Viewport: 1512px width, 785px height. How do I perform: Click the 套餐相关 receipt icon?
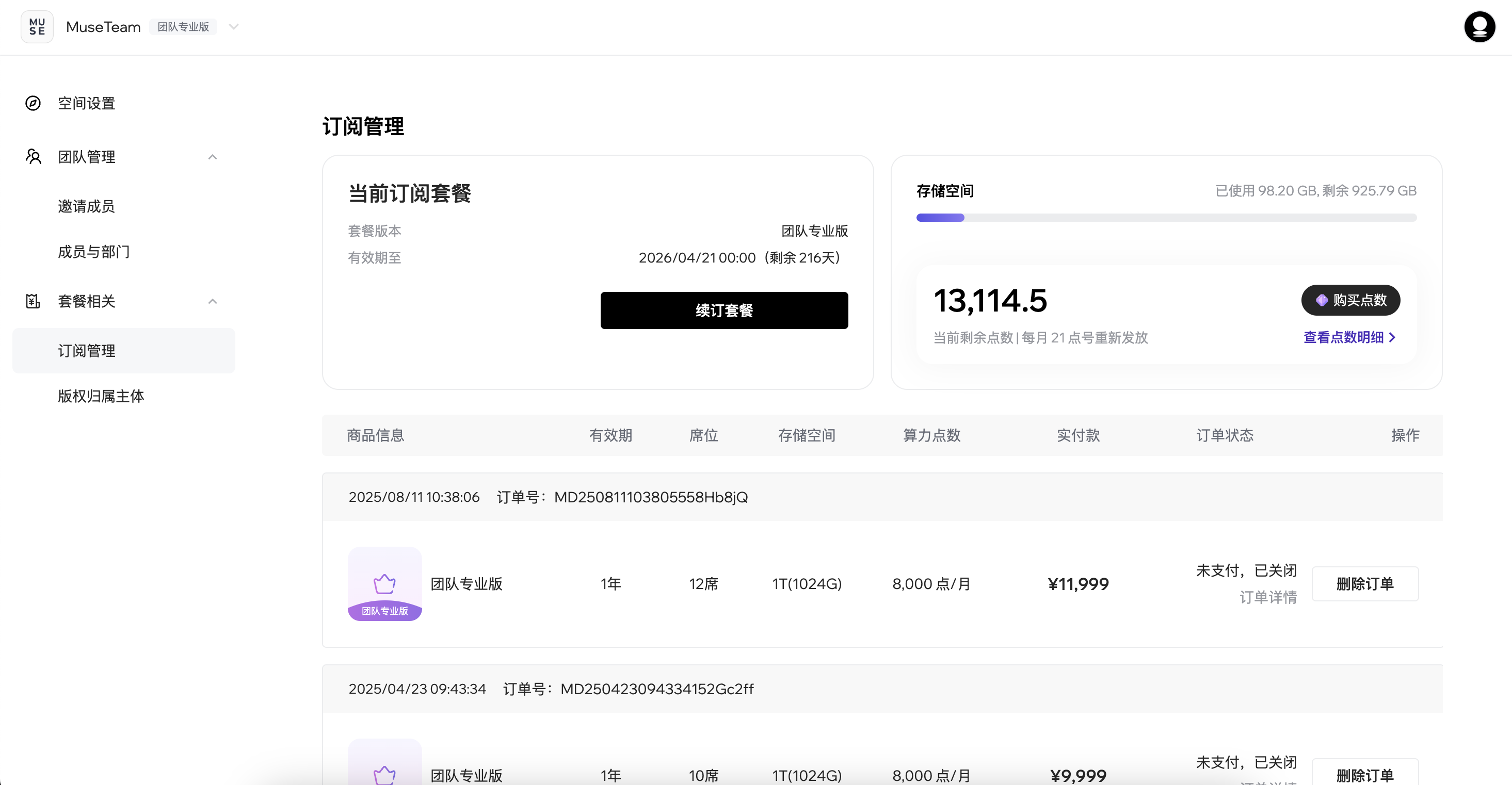33,301
